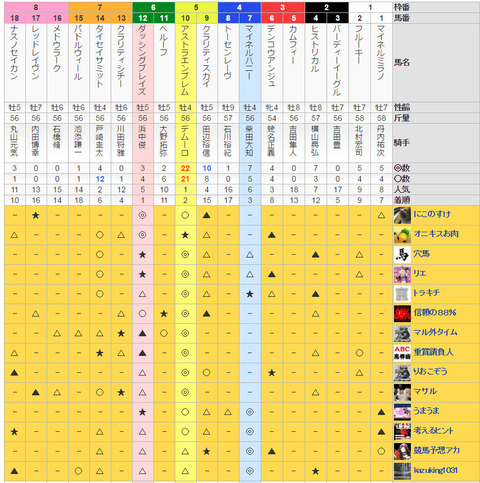This screenshot has width=480, height=483.
Task: Open the うまうま avatar icon
Action: click(402, 412)
